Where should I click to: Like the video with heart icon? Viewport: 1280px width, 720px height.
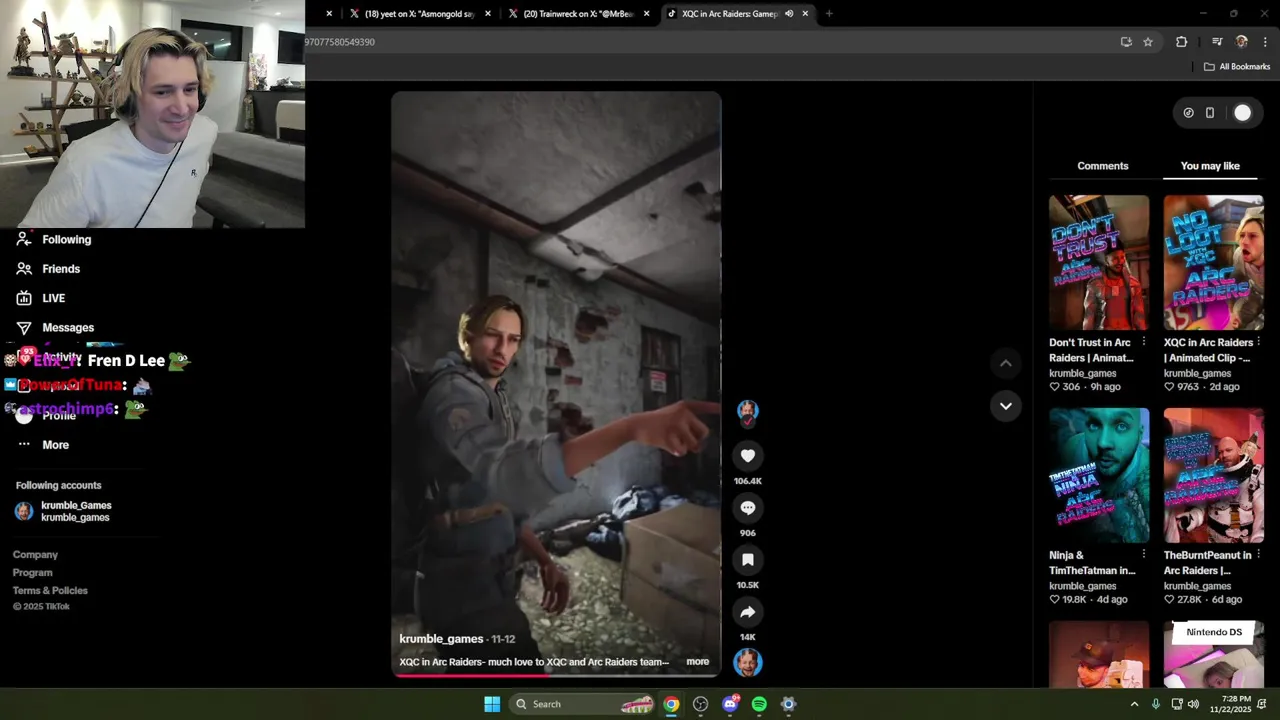[748, 456]
